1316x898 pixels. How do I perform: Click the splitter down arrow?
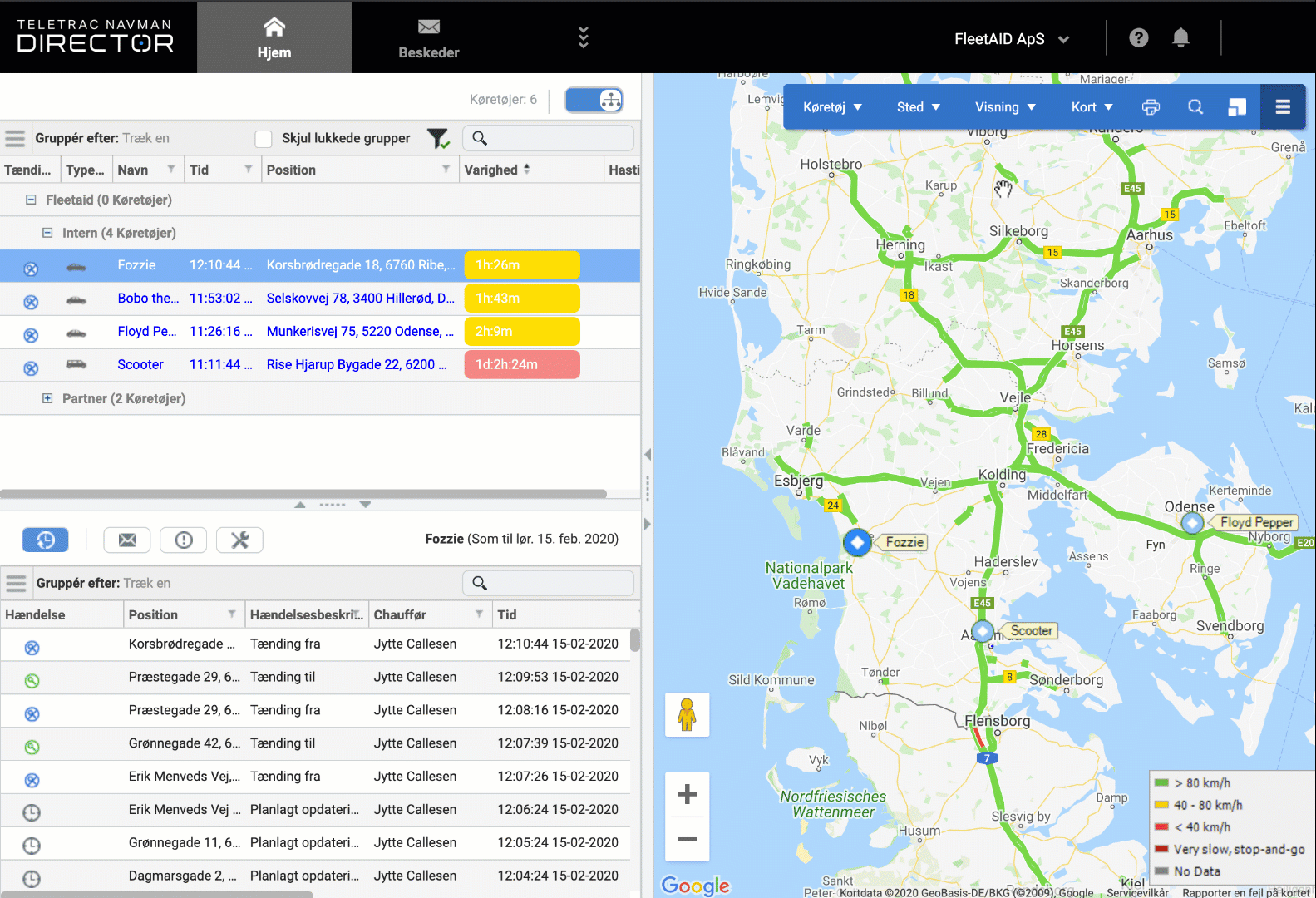365,505
